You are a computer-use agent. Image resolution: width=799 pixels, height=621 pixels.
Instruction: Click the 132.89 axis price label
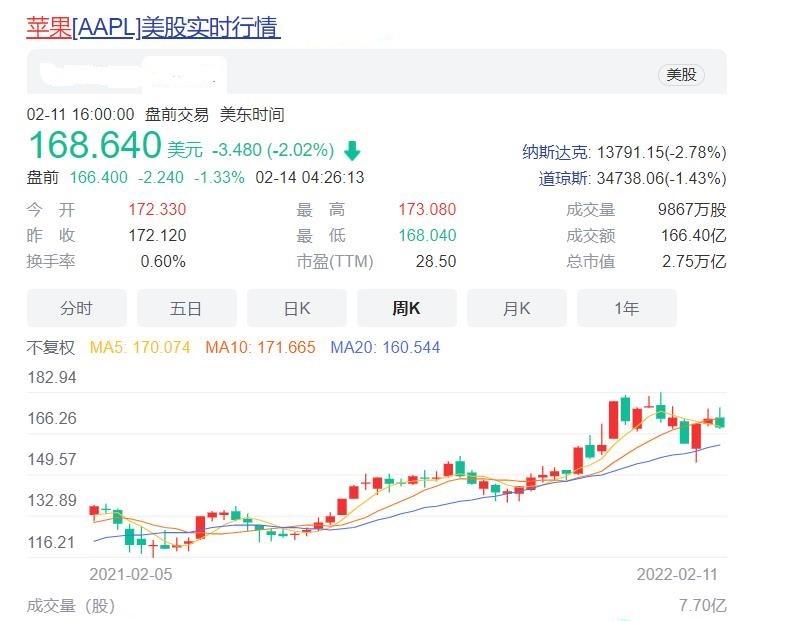(52, 500)
